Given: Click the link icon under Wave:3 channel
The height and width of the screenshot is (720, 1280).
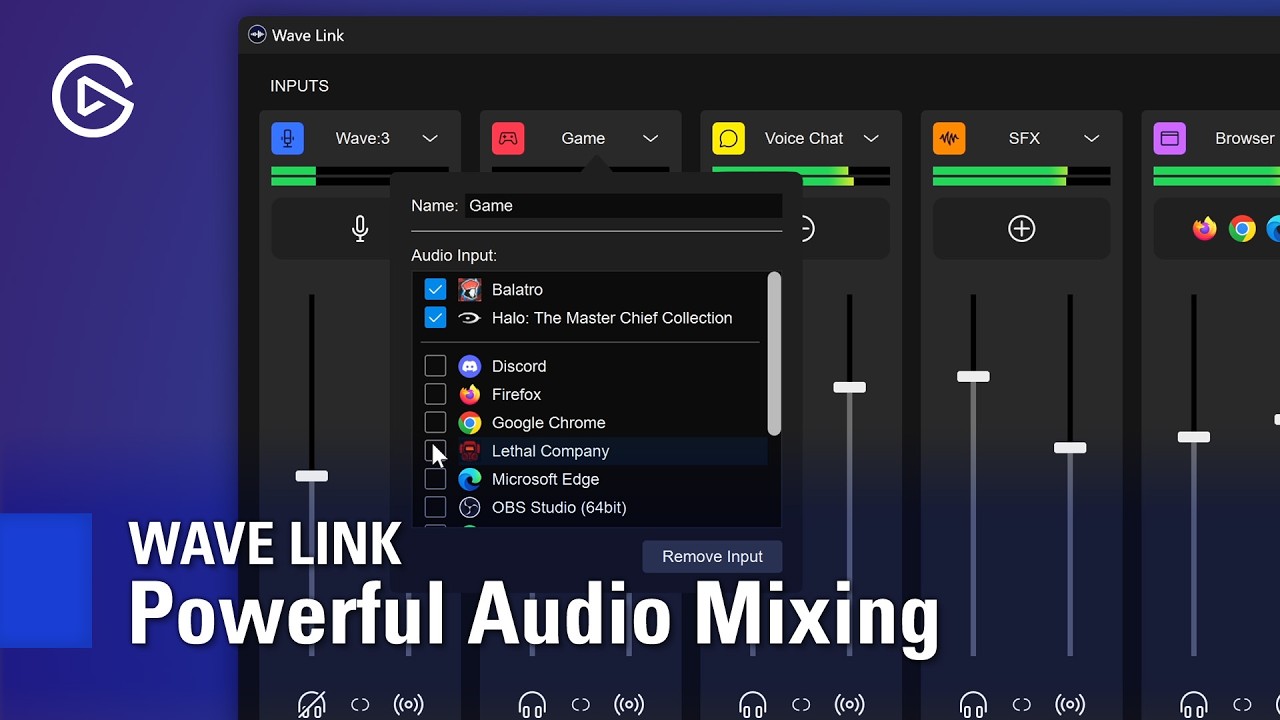Looking at the screenshot, I should (360, 705).
